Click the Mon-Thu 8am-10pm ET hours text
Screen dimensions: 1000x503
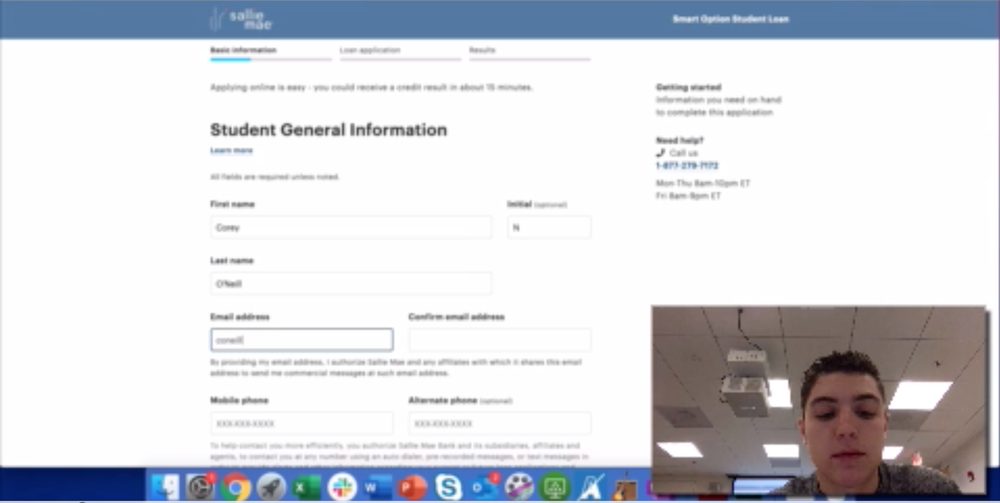(703, 184)
